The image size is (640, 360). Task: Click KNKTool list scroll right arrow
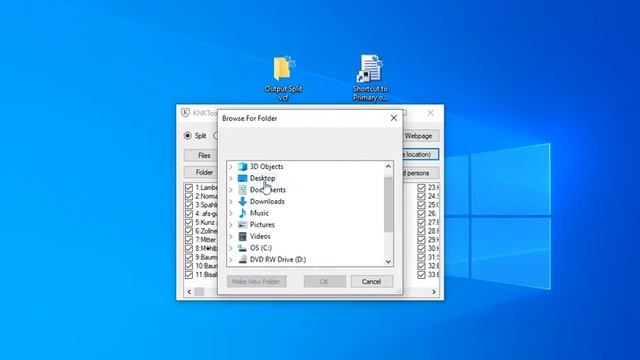pyautogui.click(x=434, y=292)
